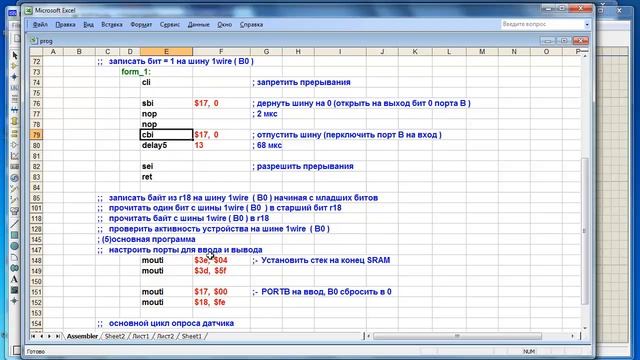
Task: Click the '$3e, $04' cell in row 148
Action: (221, 260)
